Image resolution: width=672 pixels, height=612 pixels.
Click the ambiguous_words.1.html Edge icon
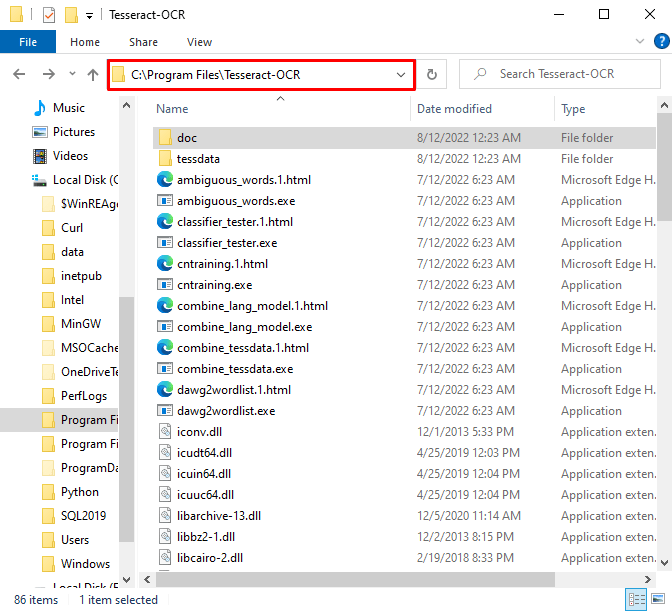pyautogui.click(x=165, y=180)
